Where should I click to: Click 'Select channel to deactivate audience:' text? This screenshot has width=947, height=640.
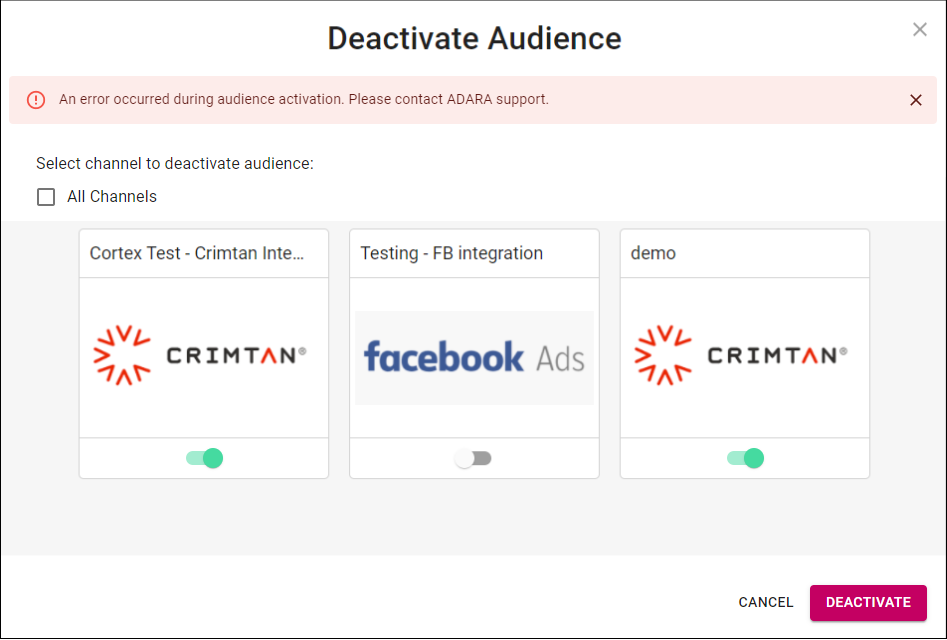tap(175, 164)
